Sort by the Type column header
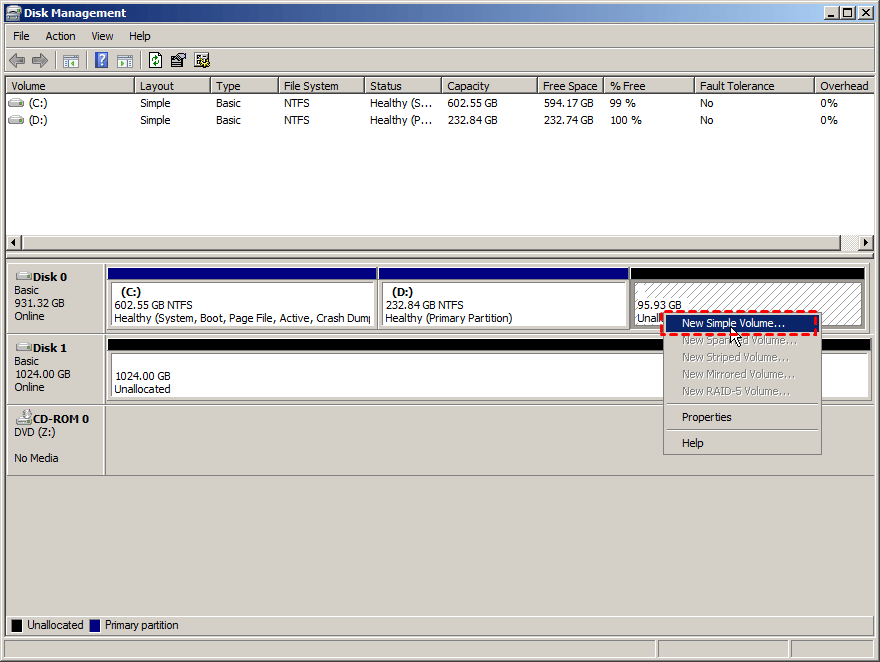The image size is (880, 662). click(244, 86)
